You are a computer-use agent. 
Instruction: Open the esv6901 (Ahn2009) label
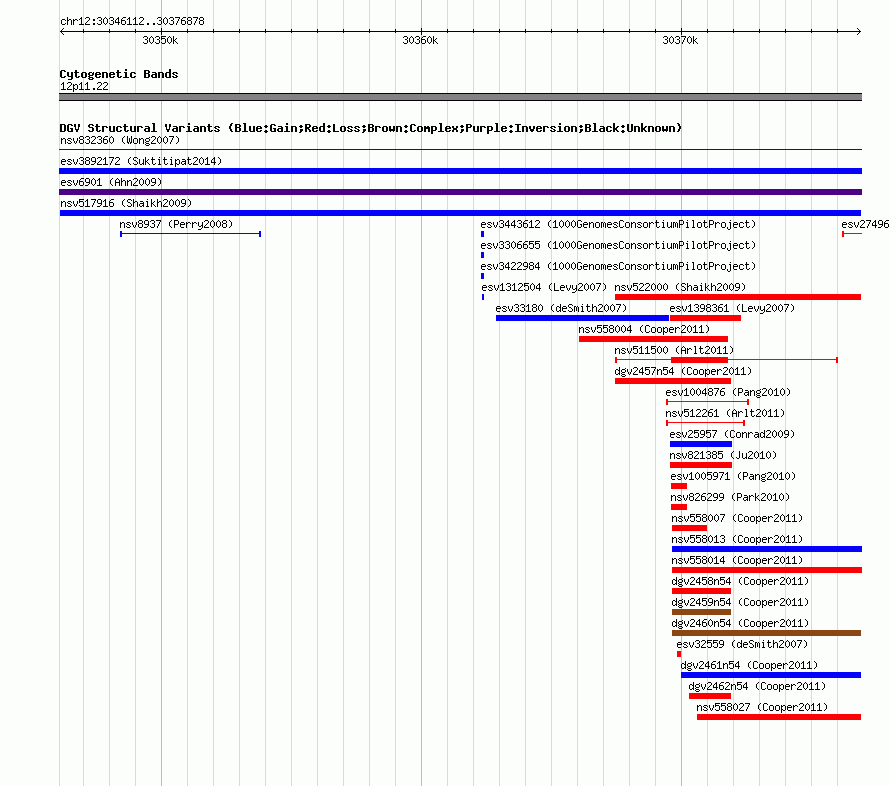coord(111,182)
